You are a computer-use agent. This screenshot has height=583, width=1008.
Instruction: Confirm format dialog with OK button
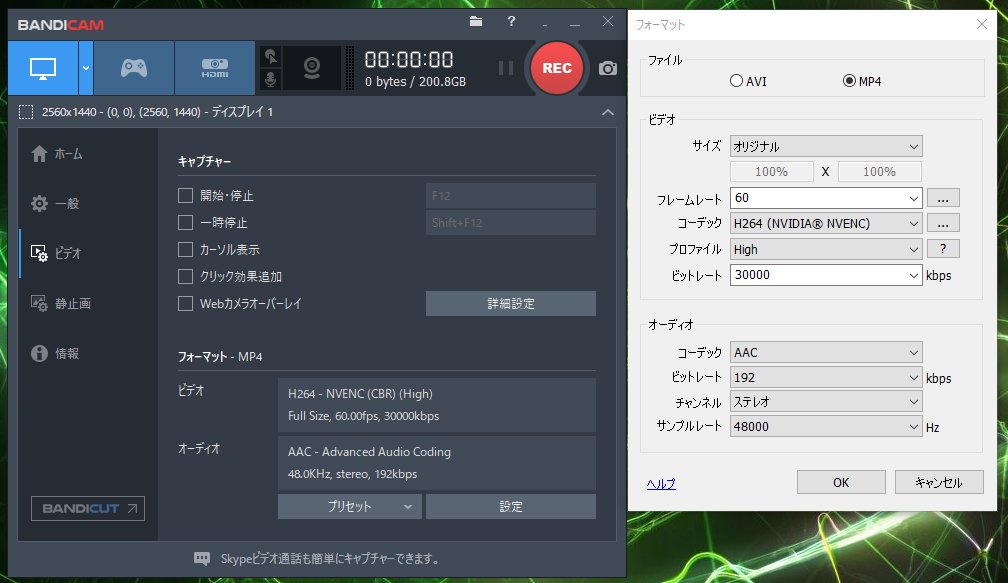pos(841,482)
